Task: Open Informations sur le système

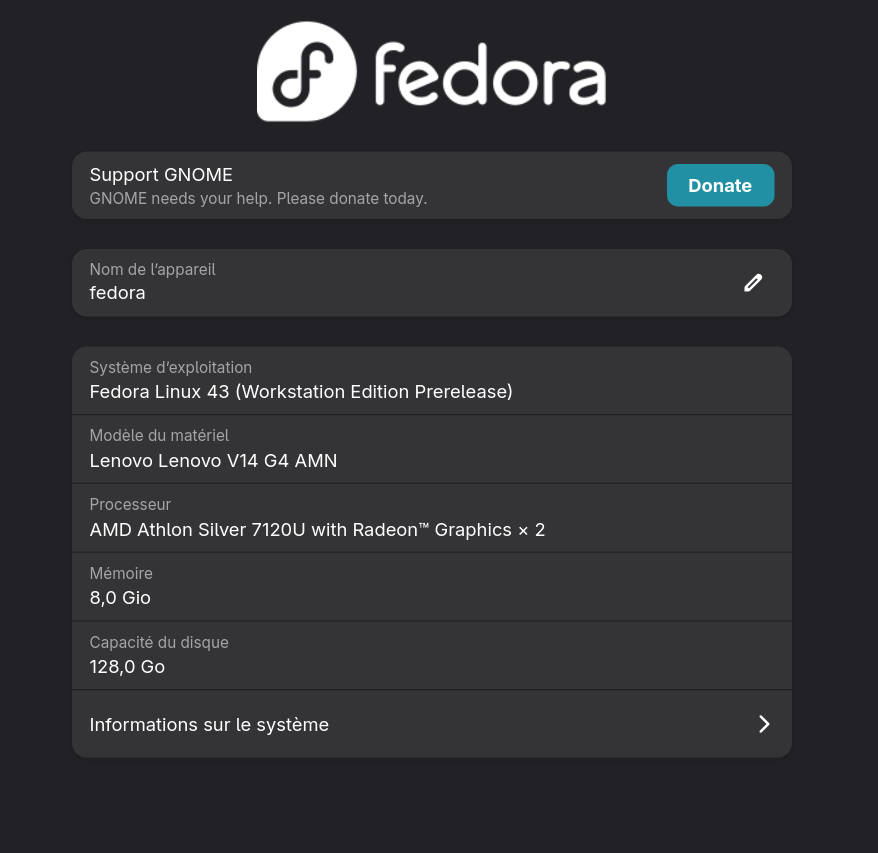Action: point(209,724)
